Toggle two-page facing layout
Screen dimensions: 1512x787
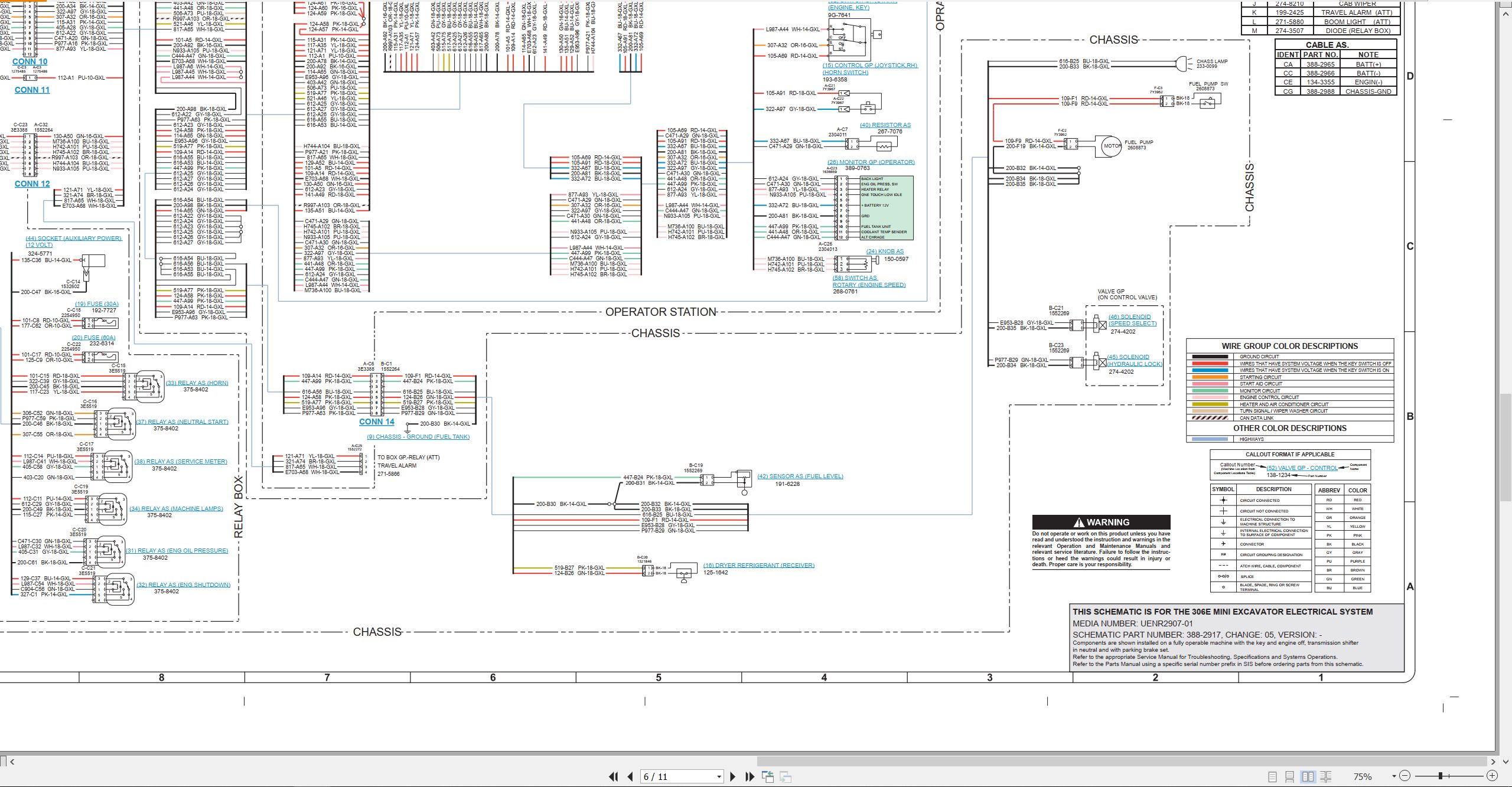pos(1308,777)
